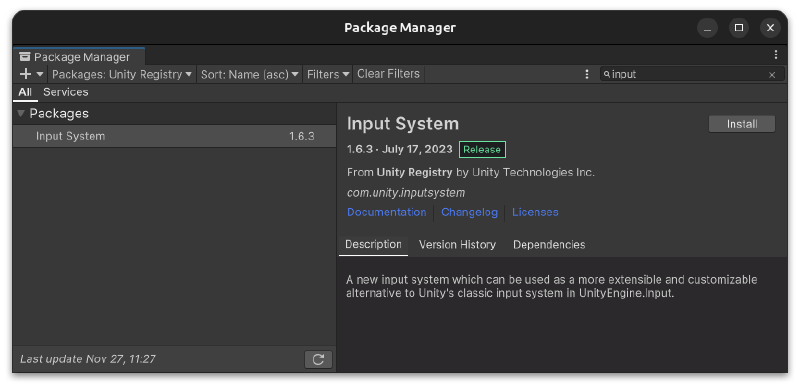The image size is (800, 388).
Task: Select the Dependencies tab
Action: pos(549,245)
